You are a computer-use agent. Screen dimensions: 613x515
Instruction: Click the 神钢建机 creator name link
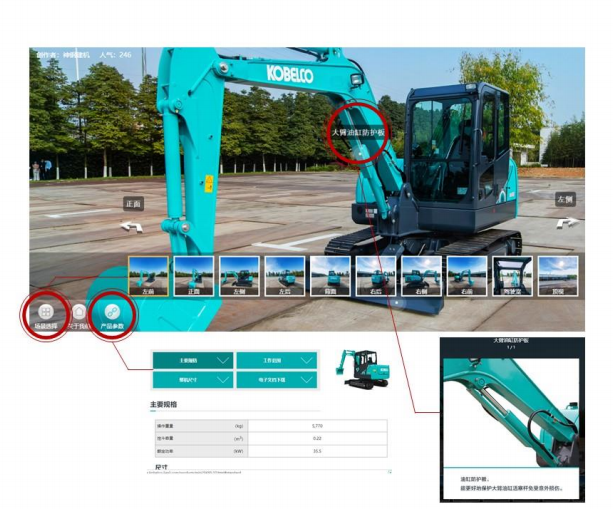pos(76,55)
